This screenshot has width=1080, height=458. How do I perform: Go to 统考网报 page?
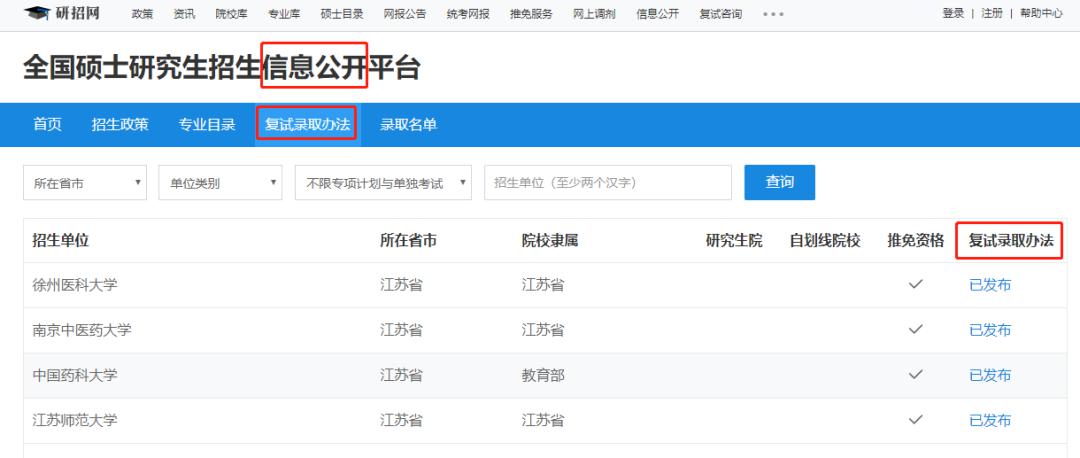[x=468, y=14]
